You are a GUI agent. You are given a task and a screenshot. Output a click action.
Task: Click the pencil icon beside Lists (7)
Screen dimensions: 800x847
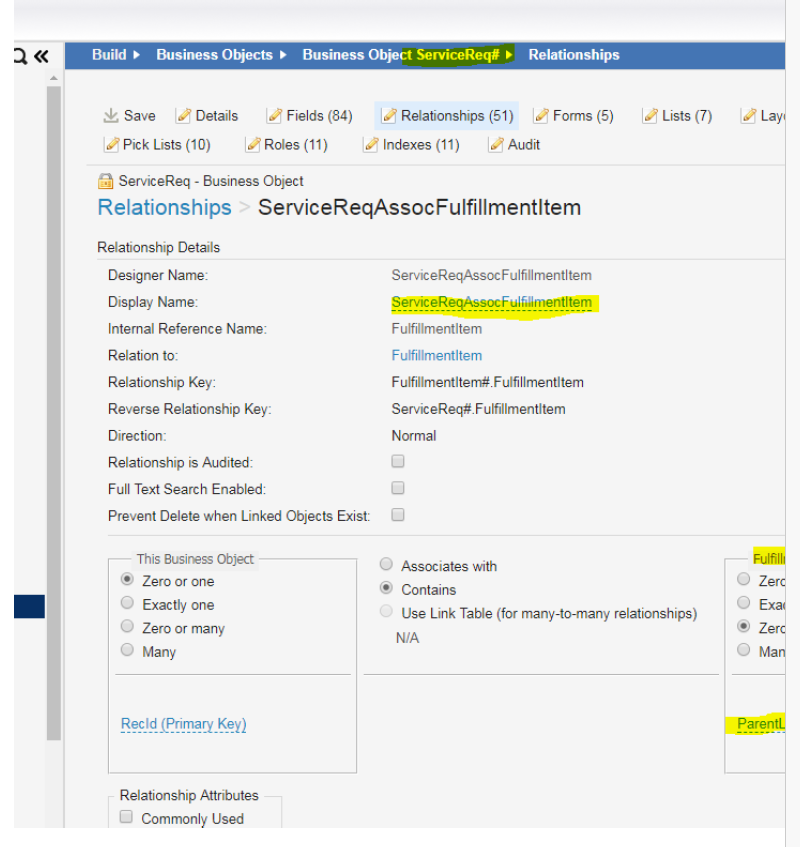click(x=650, y=116)
